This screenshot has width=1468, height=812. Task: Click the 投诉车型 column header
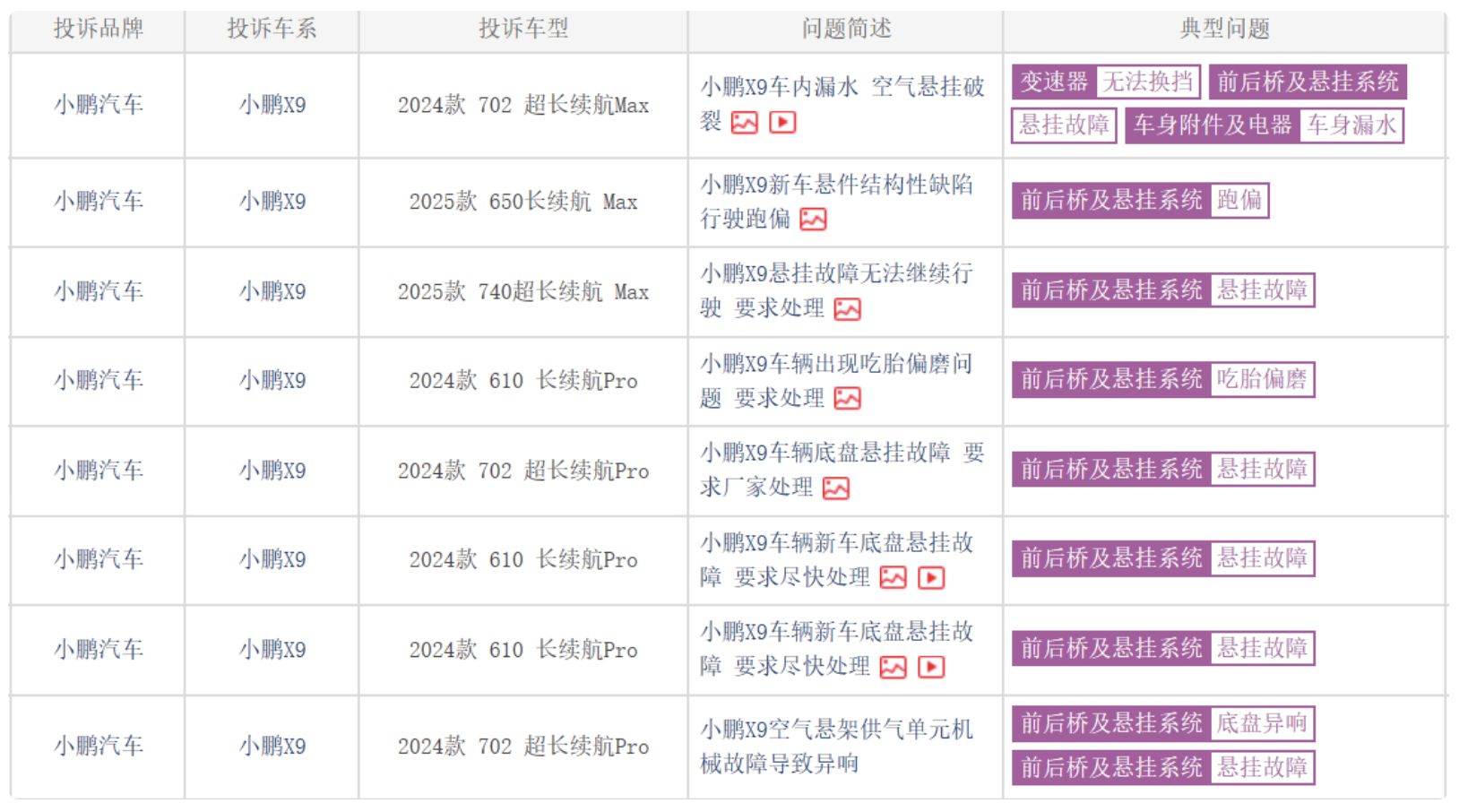coord(523,29)
